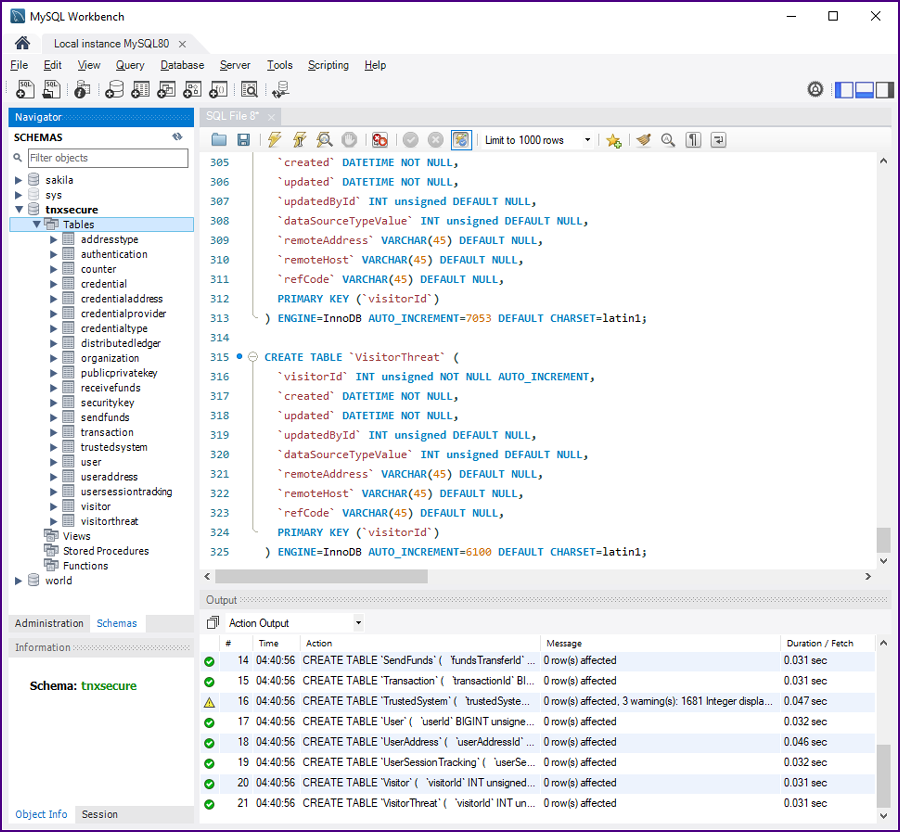Expand the sys schema
Viewport: 900px width, 832px height.
pyautogui.click(x=18, y=195)
